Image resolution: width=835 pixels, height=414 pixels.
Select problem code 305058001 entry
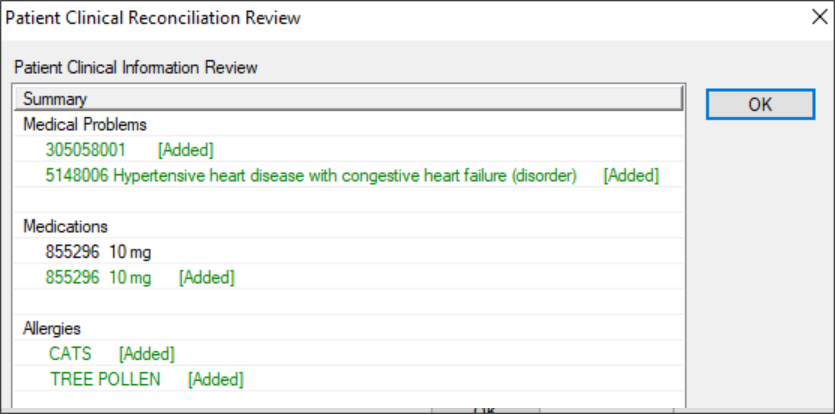86,150
